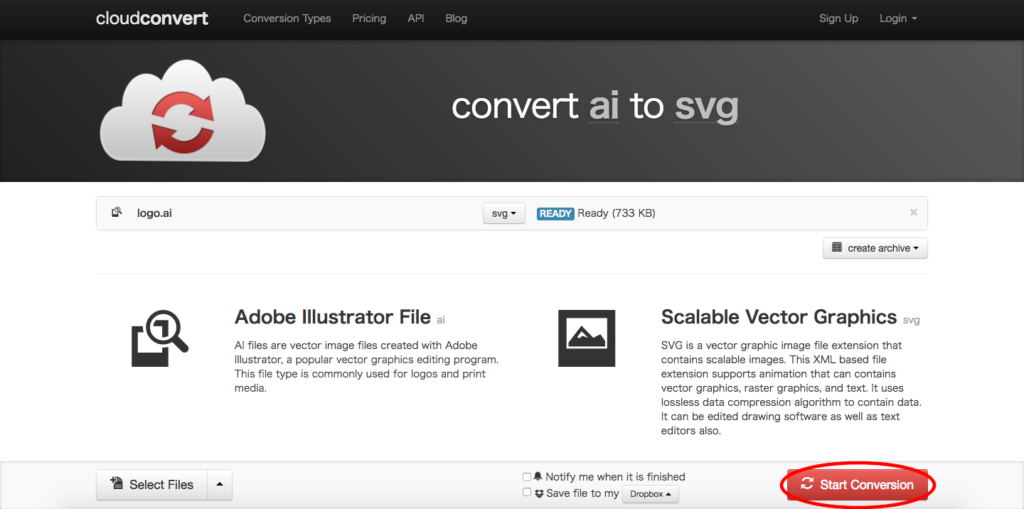Click the Scalable Vector Graphics image icon
The height and width of the screenshot is (509, 1024).
pyautogui.click(x=586, y=338)
